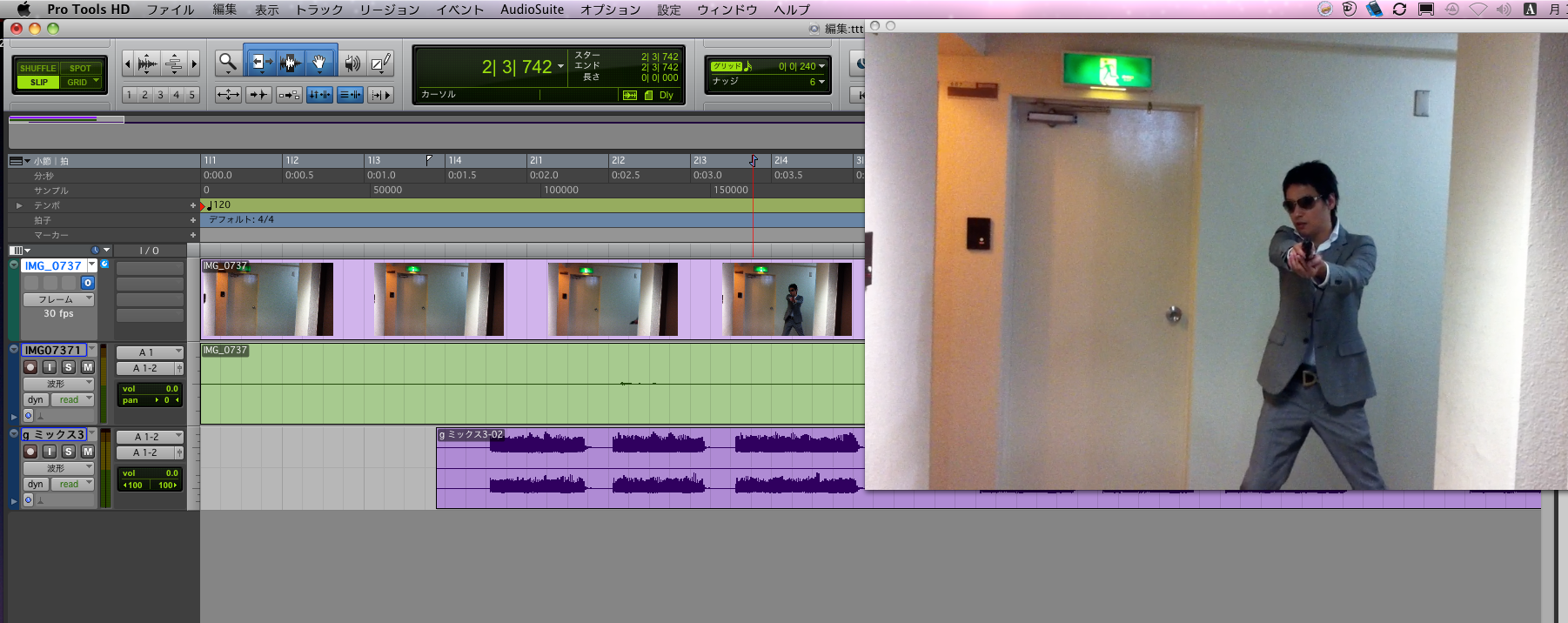
Task: Select the Trim tool
Action: point(260,63)
